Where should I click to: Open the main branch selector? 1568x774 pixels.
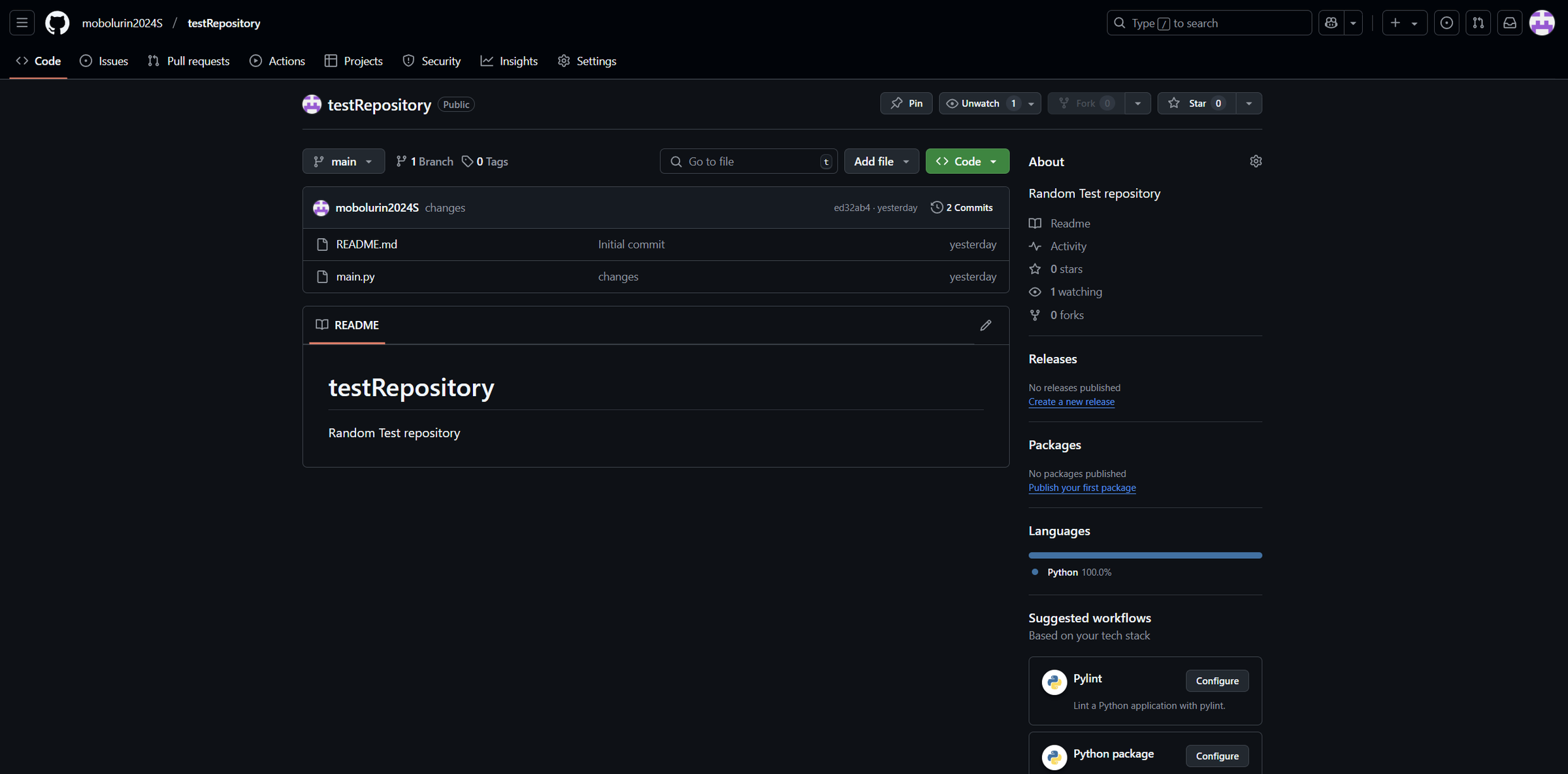pyautogui.click(x=343, y=161)
